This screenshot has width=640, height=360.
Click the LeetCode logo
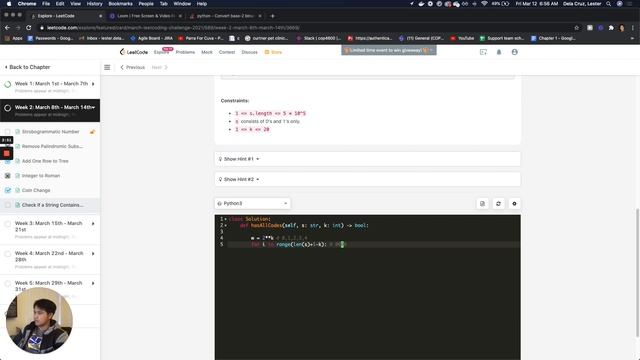click(134, 52)
